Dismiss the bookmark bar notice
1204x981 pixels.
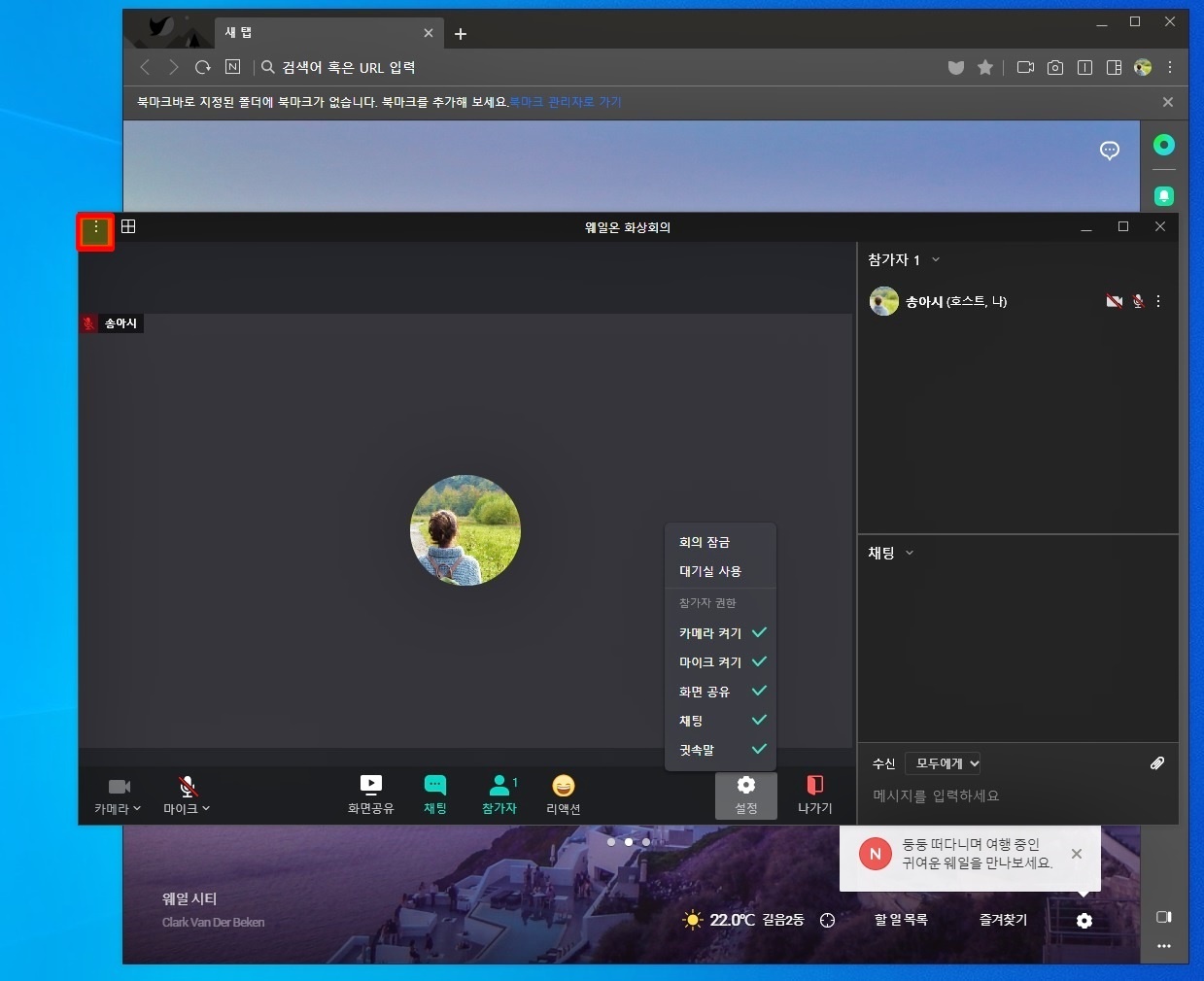click(x=1168, y=102)
